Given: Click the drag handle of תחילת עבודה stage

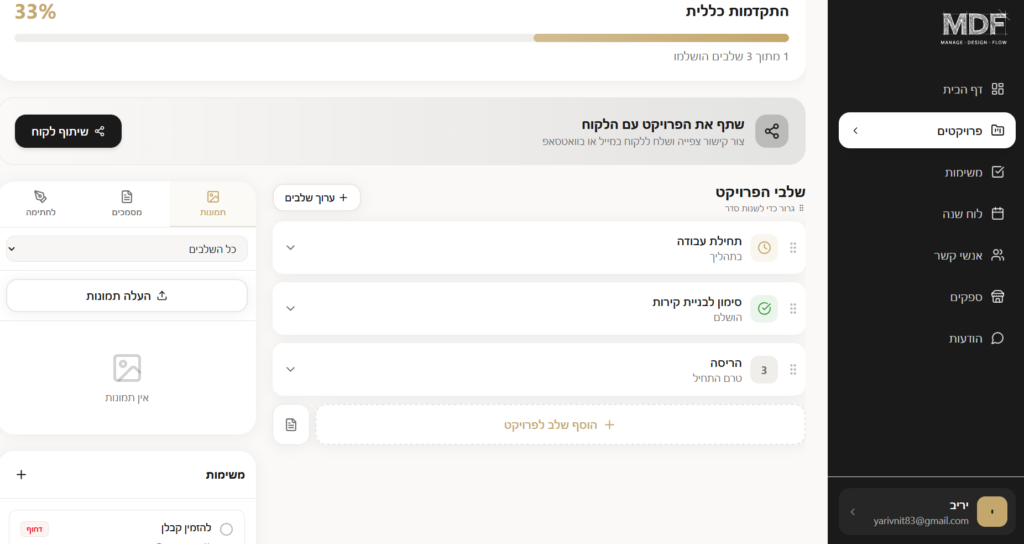Looking at the screenshot, I should click(793, 248).
